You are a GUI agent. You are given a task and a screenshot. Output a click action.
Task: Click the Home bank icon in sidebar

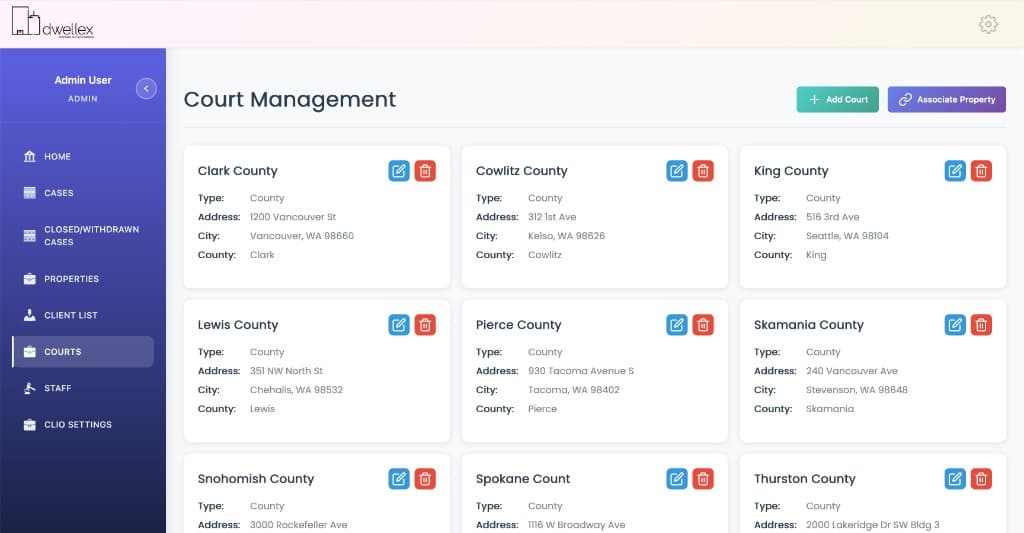click(29, 156)
